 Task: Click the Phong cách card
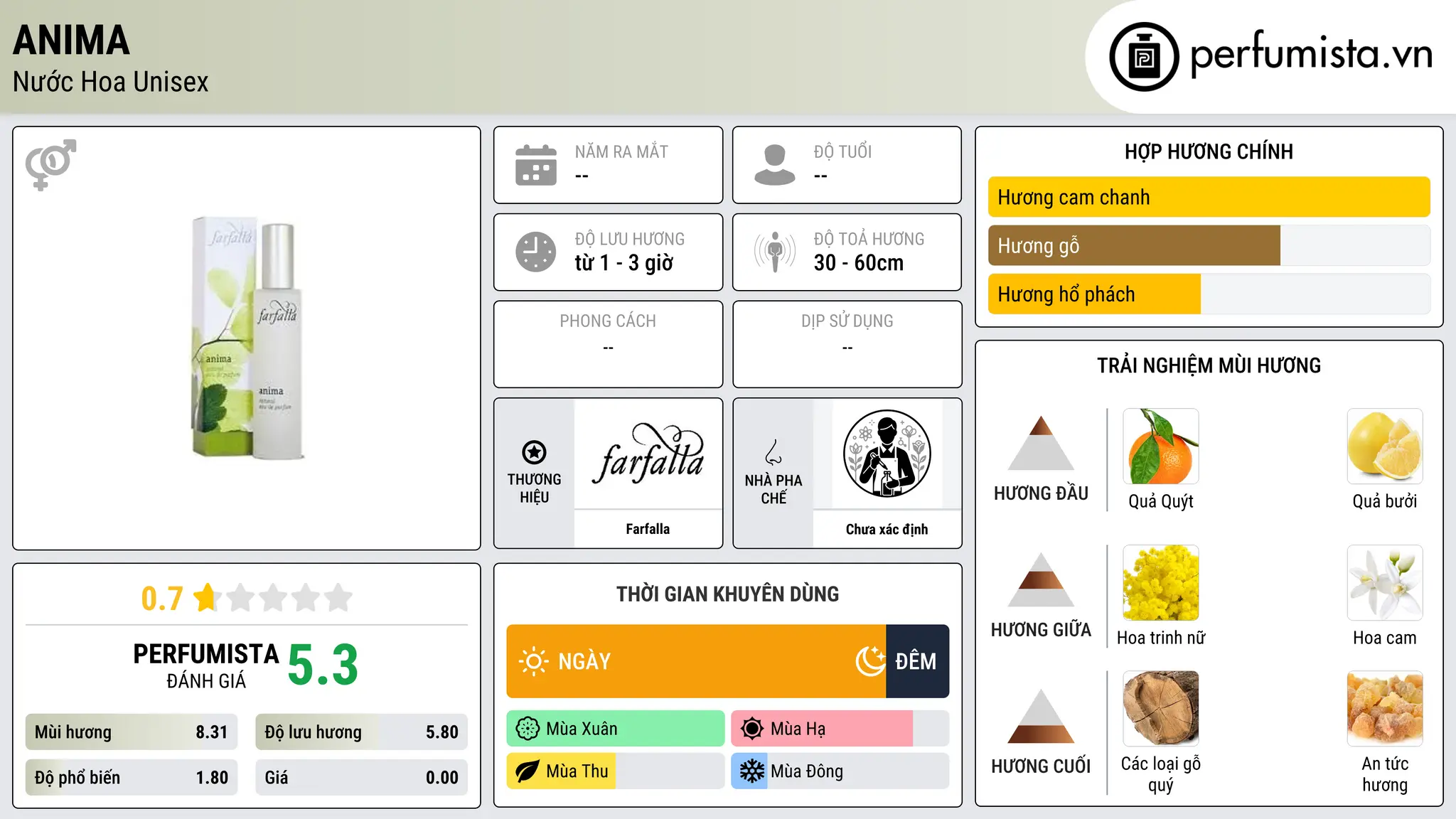[608, 344]
